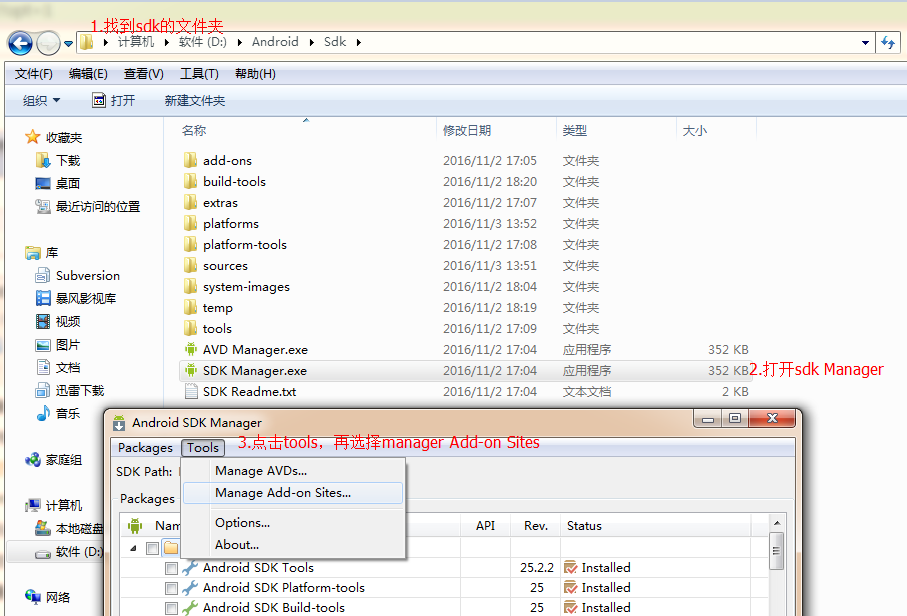Screen dimensions: 907x616
Task: Select the add-ons folder icon
Action: (x=190, y=160)
